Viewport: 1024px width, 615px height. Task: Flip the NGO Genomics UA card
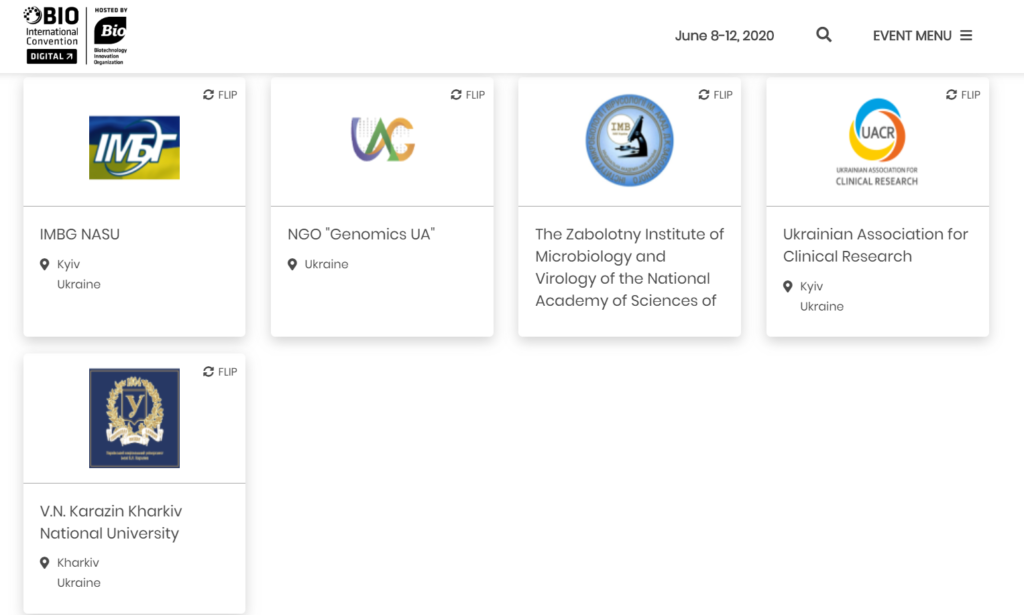tap(468, 95)
